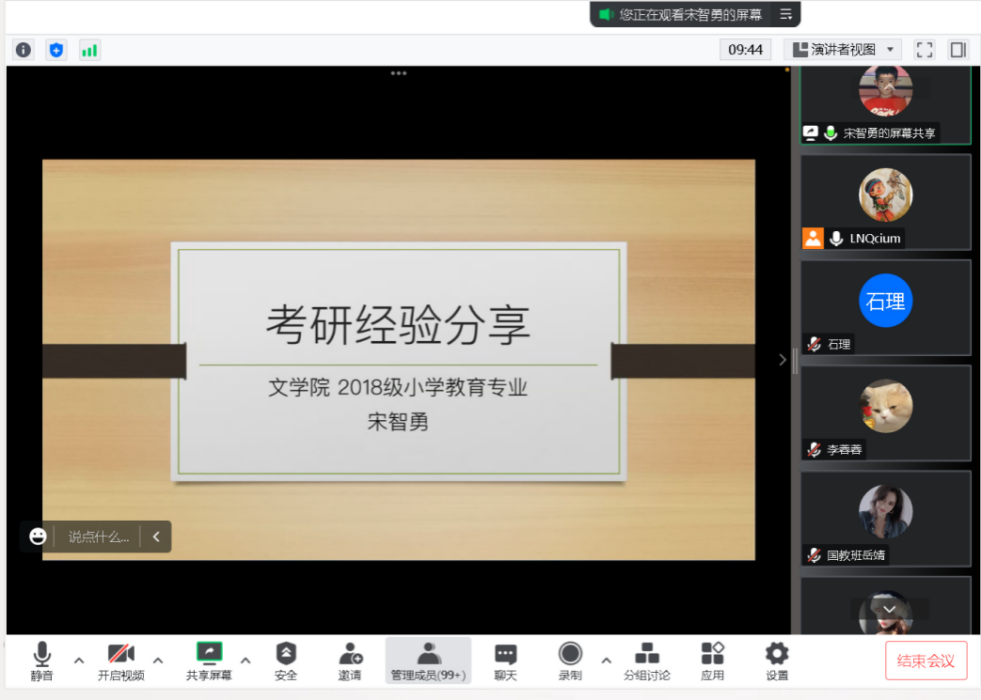Enter full screen mode
This screenshot has height=700, width=981.
click(925, 50)
